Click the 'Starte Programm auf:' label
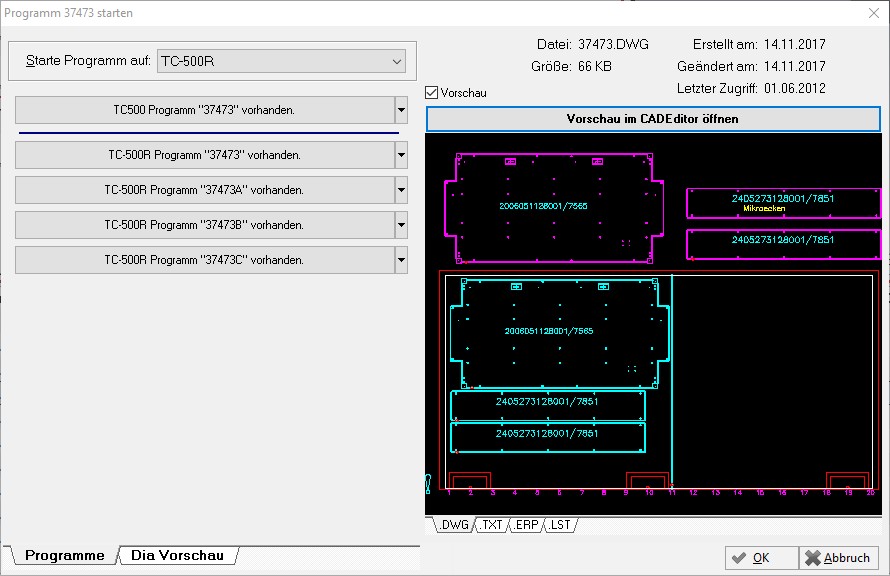Image resolution: width=890 pixels, height=576 pixels. tap(88, 61)
